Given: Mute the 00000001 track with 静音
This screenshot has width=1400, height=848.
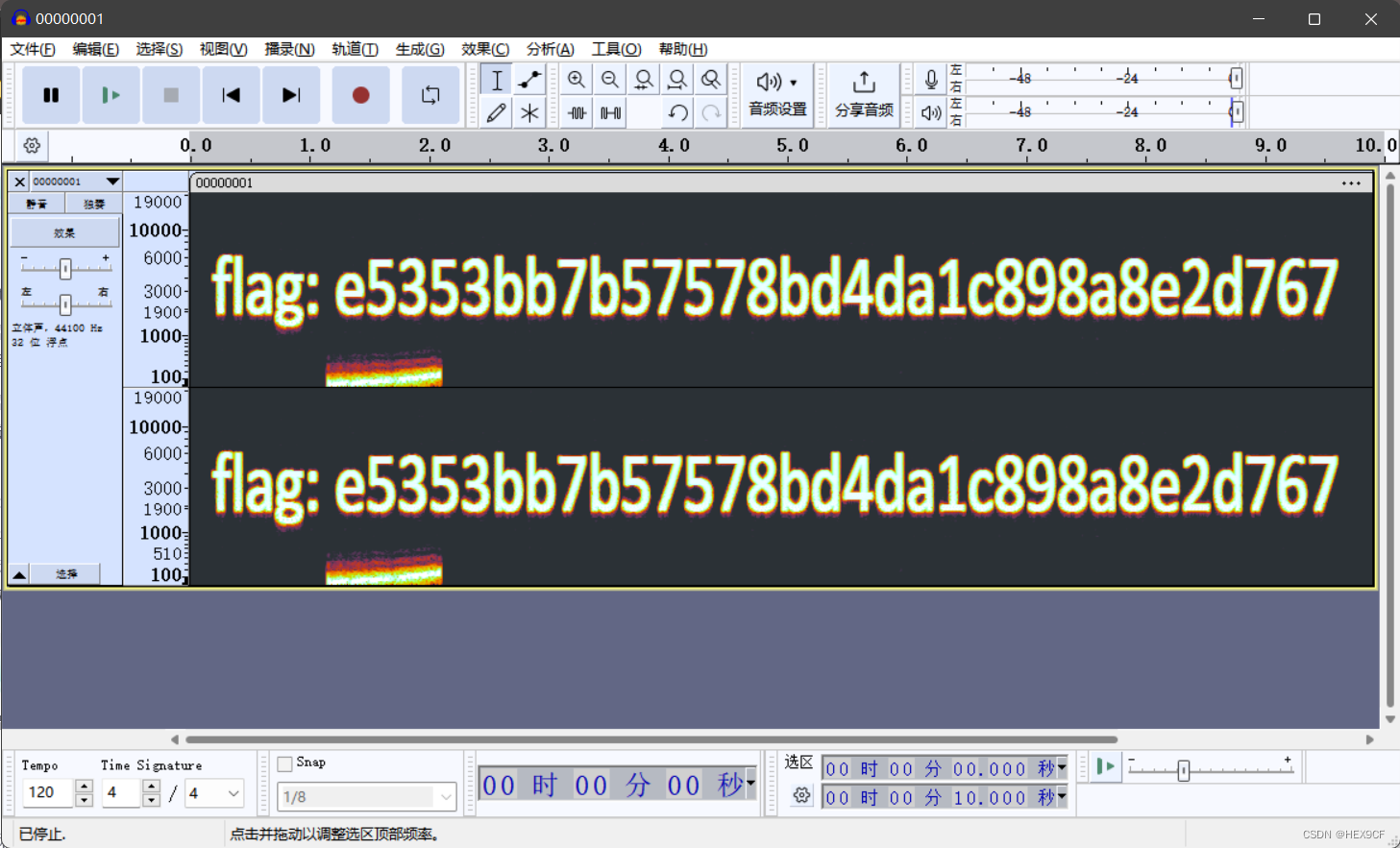Looking at the screenshot, I should point(37,203).
